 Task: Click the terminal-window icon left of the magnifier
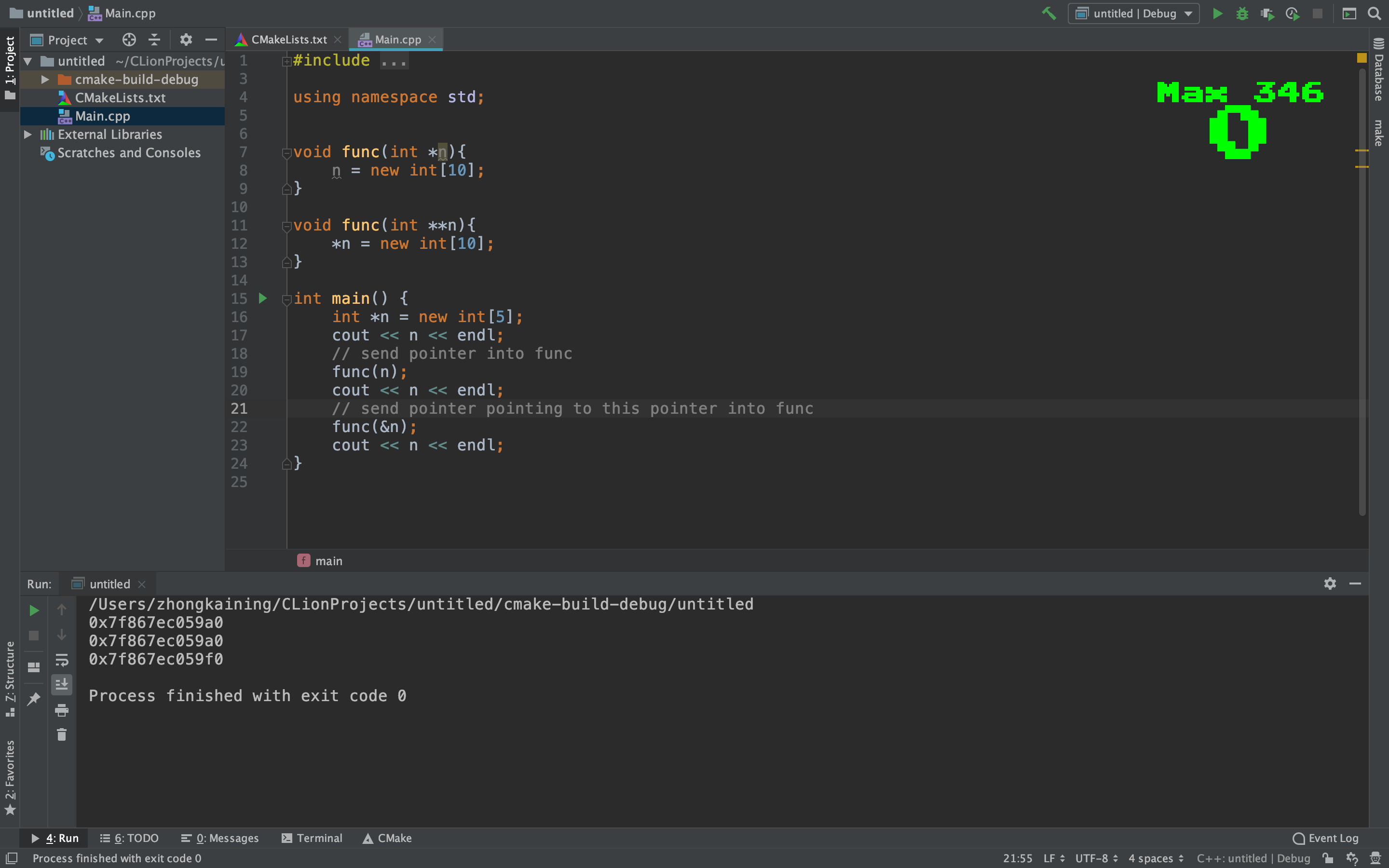1349,13
